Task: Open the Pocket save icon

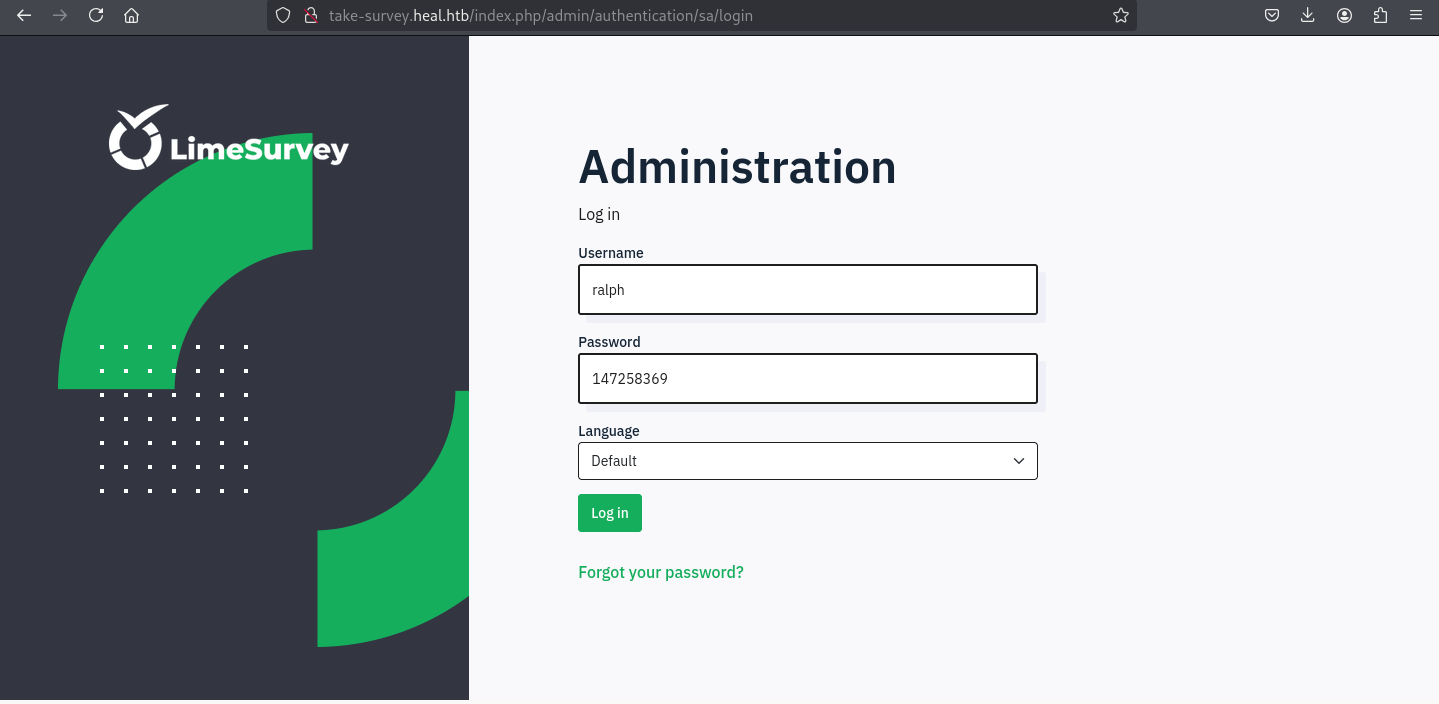Action: pos(1272,16)
